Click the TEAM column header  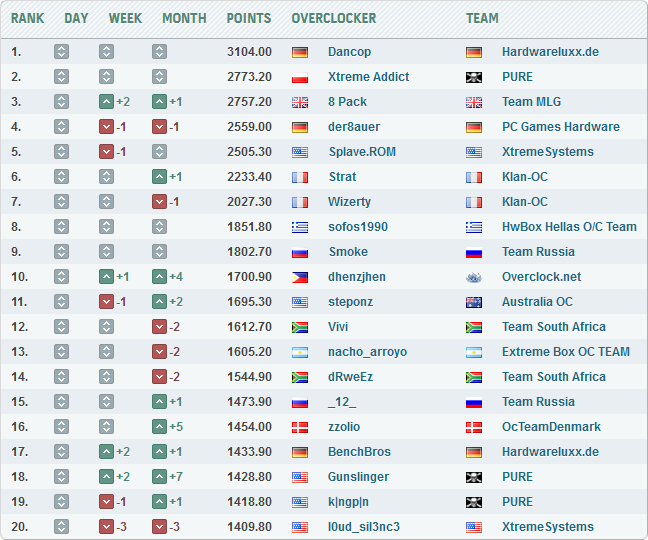(x=482, y=18)
